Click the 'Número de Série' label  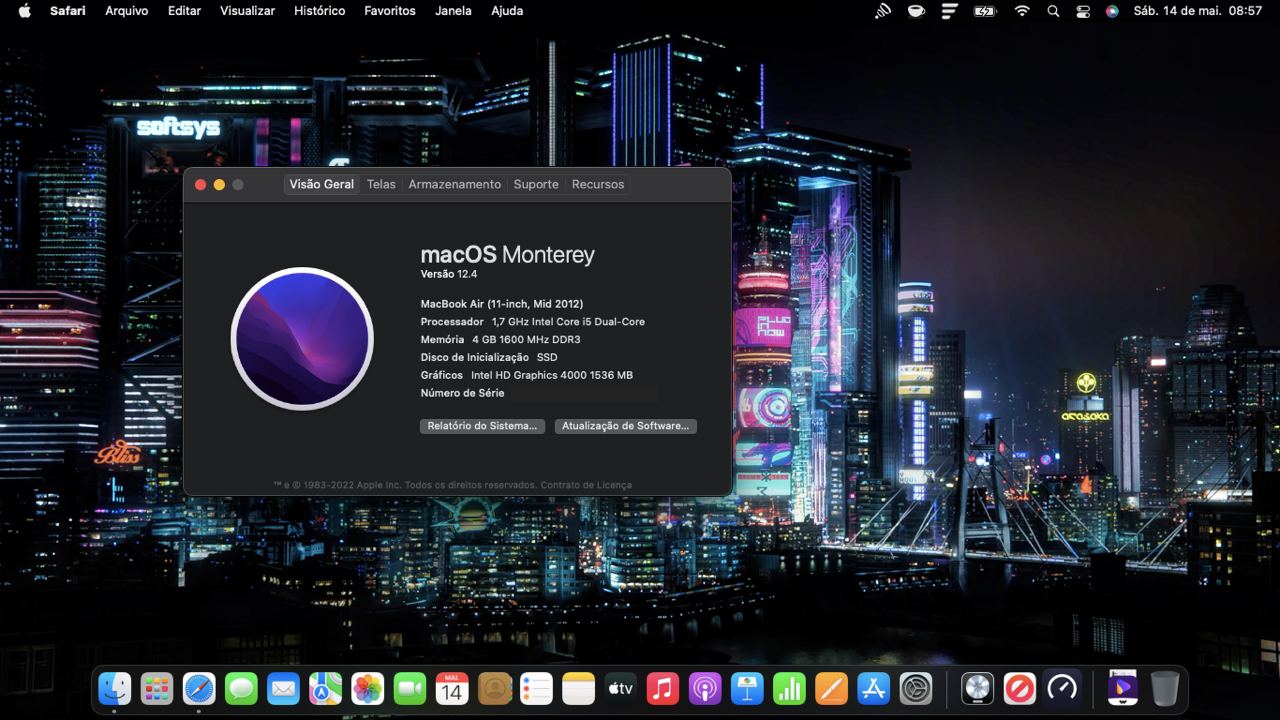coord(463,393)
